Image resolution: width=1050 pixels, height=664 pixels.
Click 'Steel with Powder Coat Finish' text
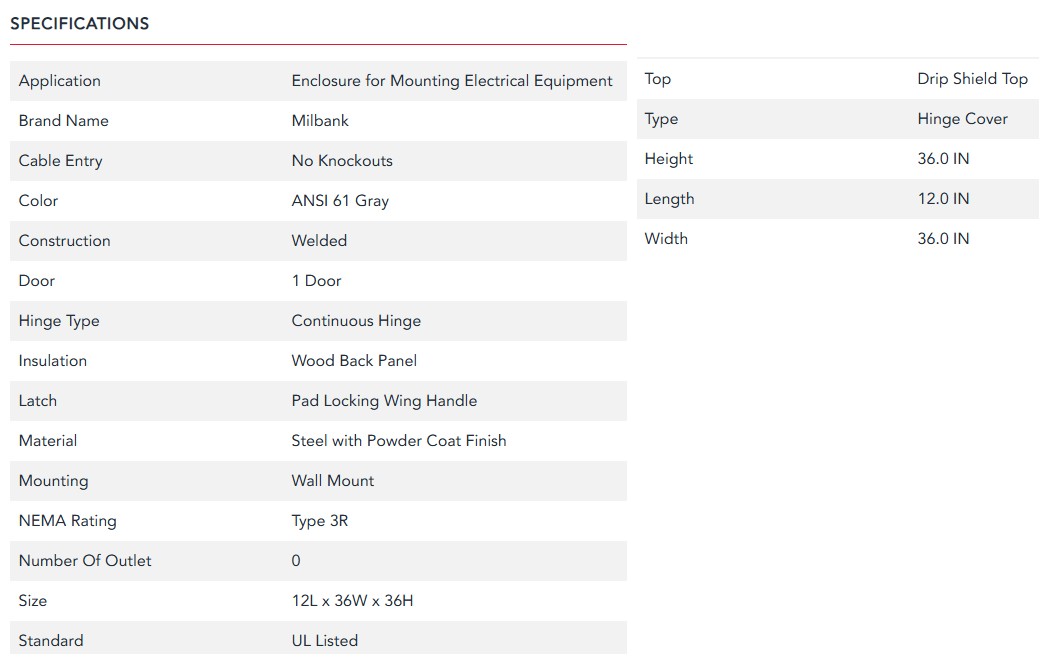(x=399, y=441)
